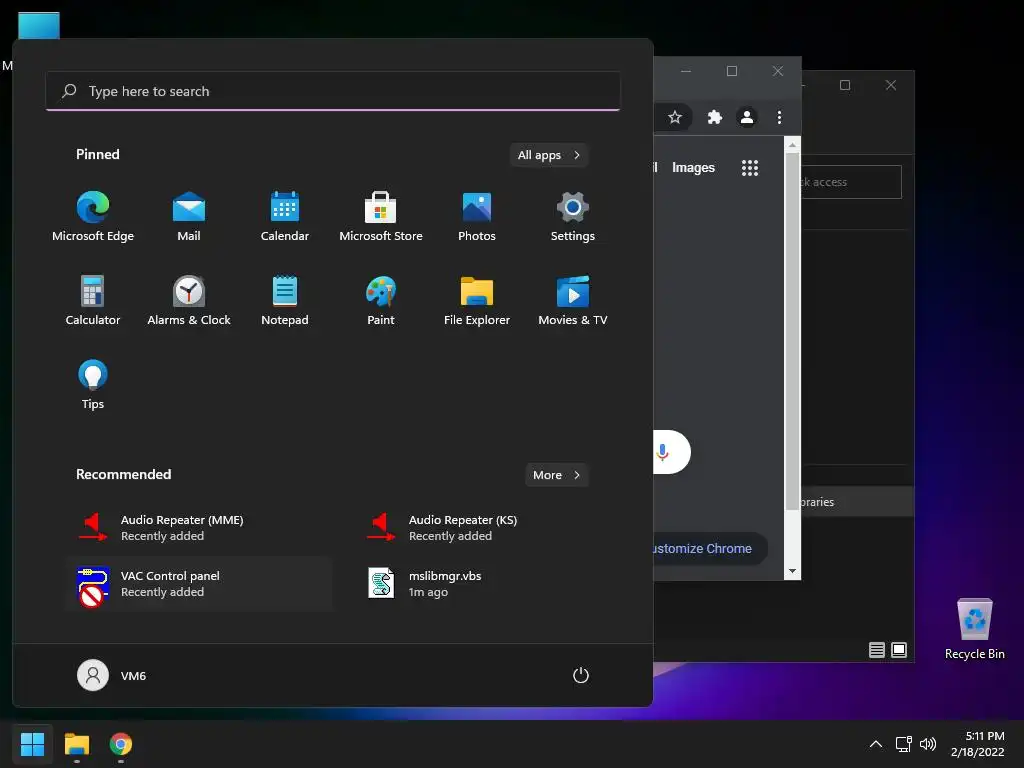Bookmark this page with Chrome star icon

pyautogui.click(x=675, y=118)
